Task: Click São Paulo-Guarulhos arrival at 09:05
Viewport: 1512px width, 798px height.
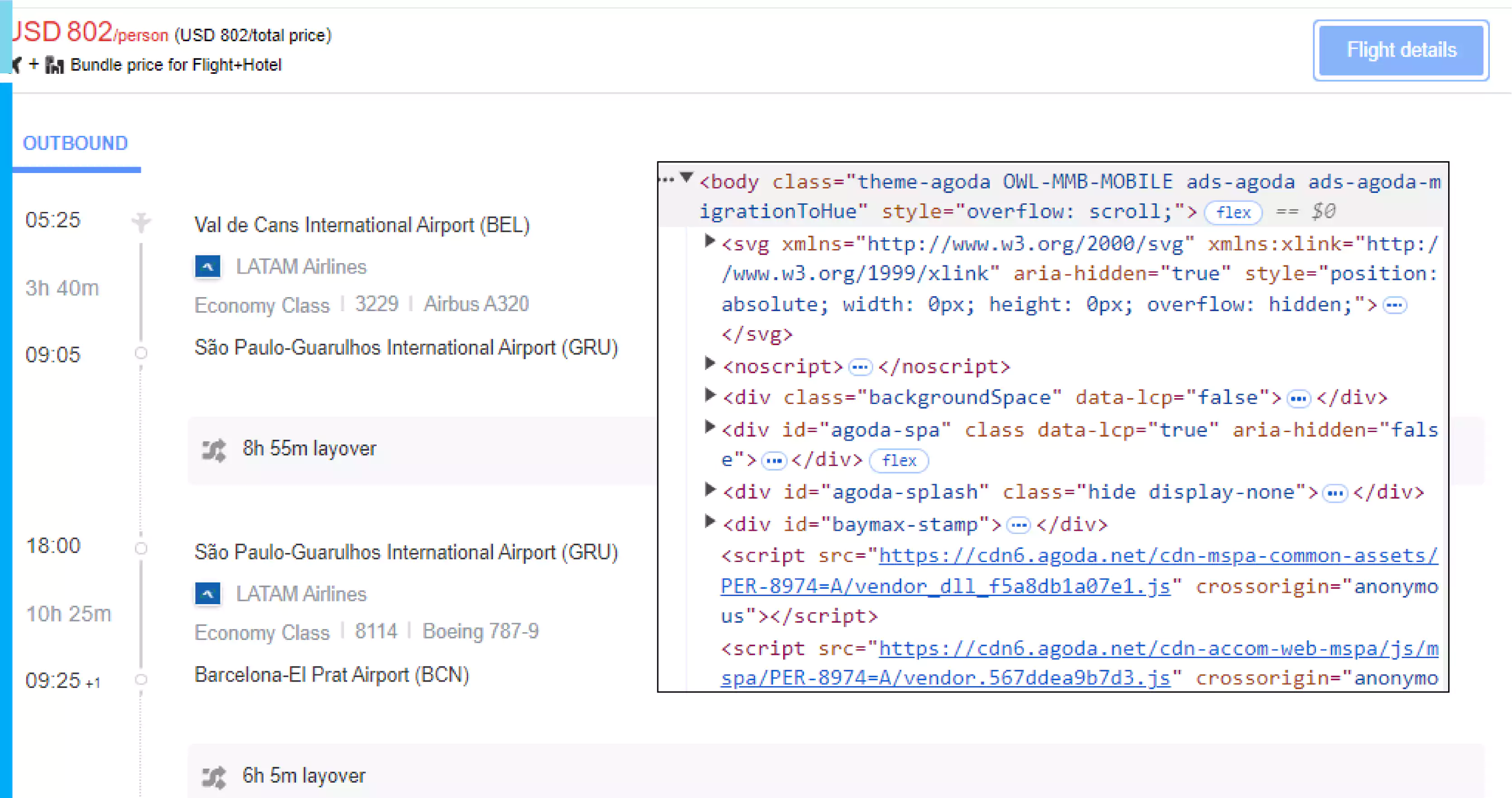Action: pos(406,348)
